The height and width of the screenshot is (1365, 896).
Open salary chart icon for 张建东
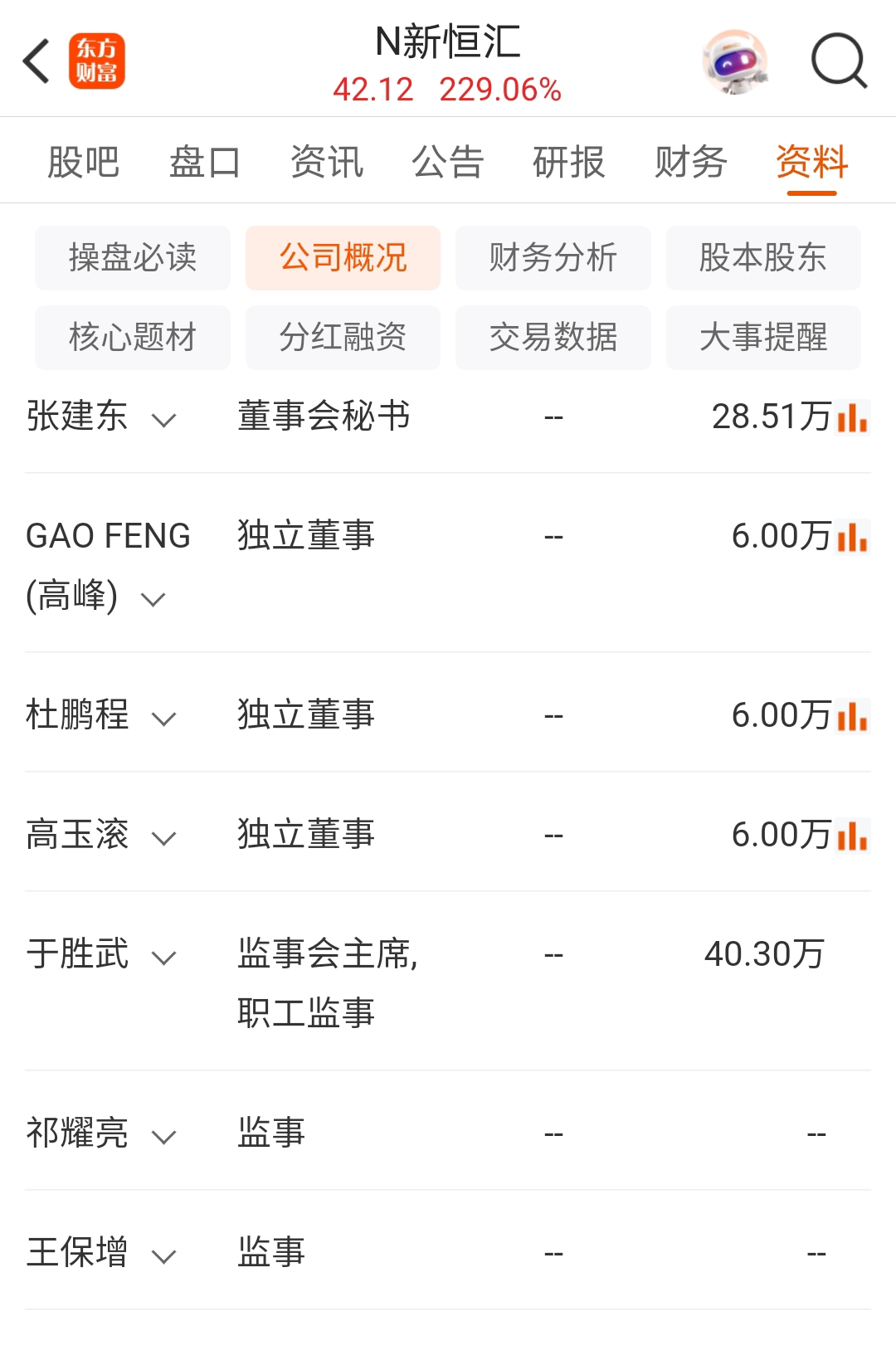click(853, 417)
